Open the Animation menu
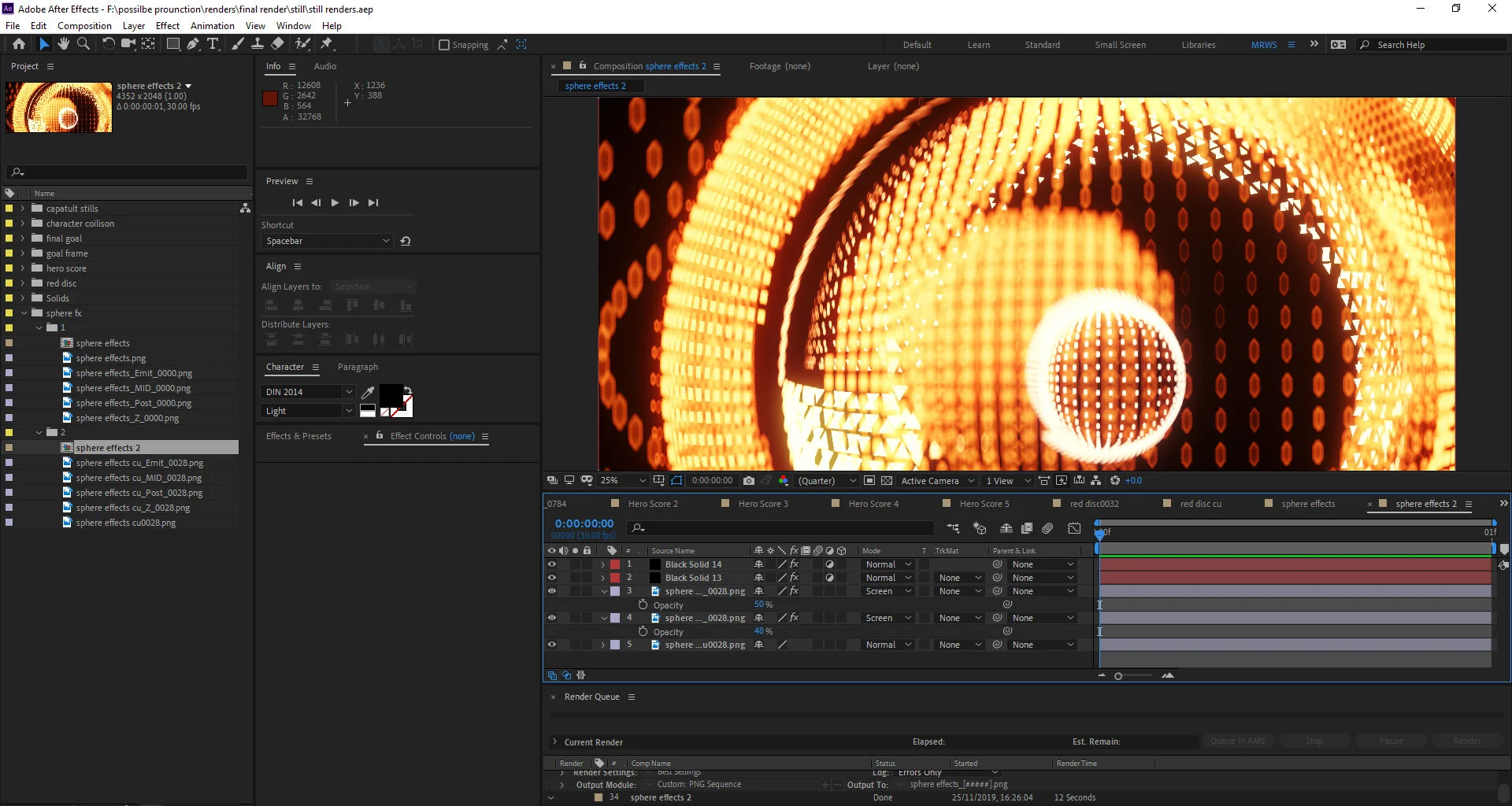The image size is (1512, 806). 213,25
